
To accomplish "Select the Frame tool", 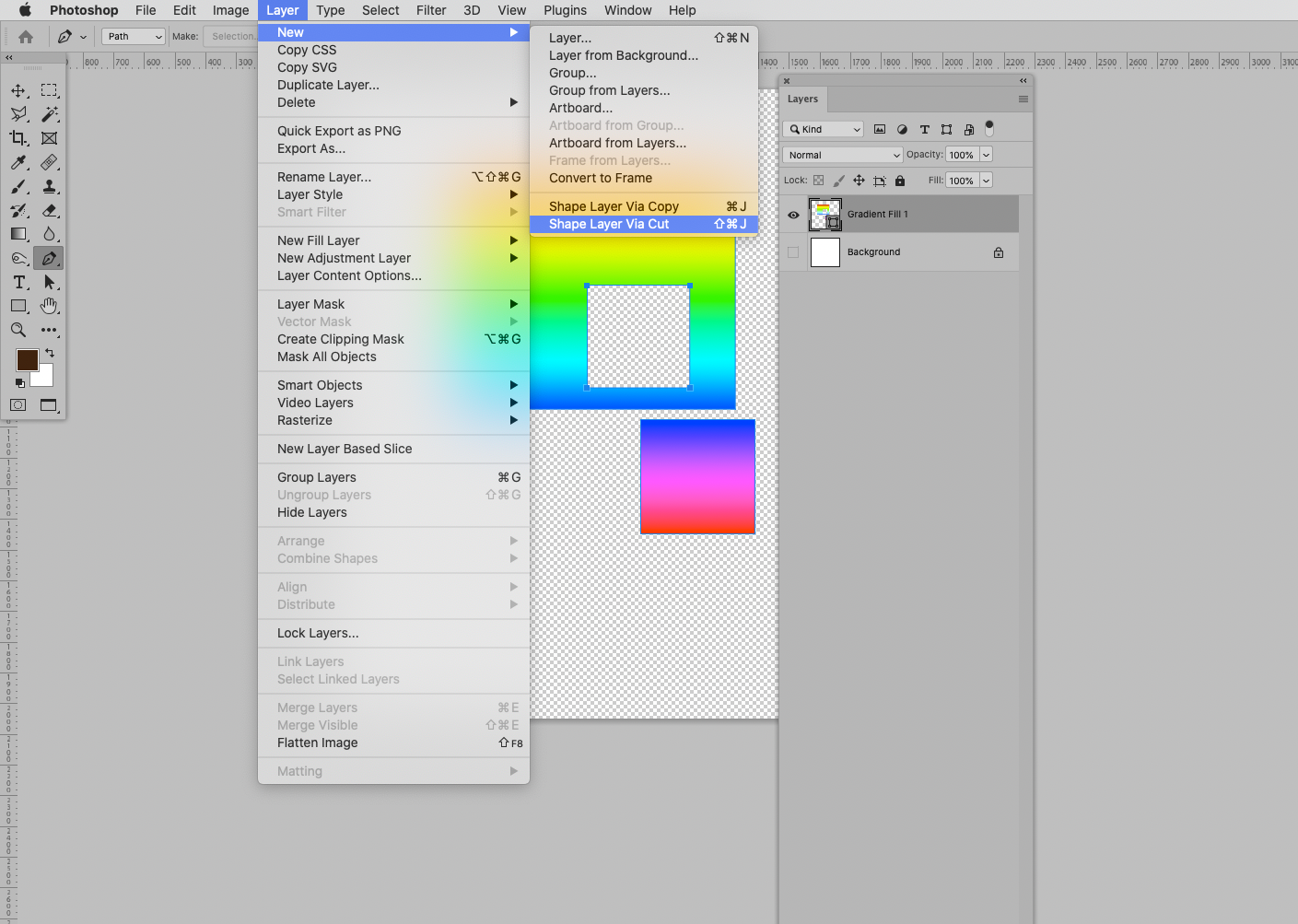I will tap(50, 138).
